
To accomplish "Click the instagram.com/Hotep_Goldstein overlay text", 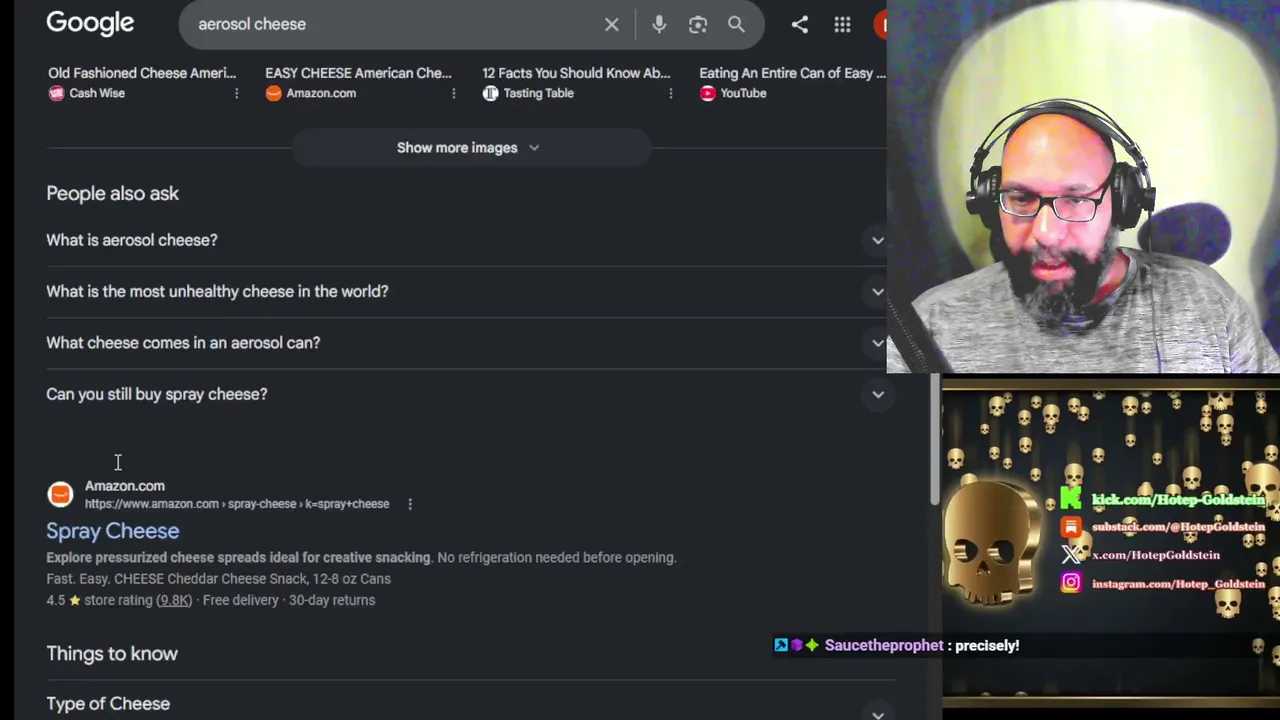I will coord(1178,583).
